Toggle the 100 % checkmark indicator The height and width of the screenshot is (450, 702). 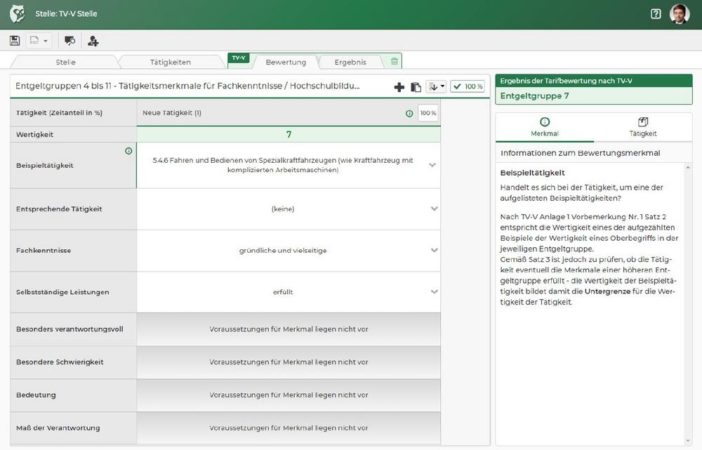pos(467,87)
